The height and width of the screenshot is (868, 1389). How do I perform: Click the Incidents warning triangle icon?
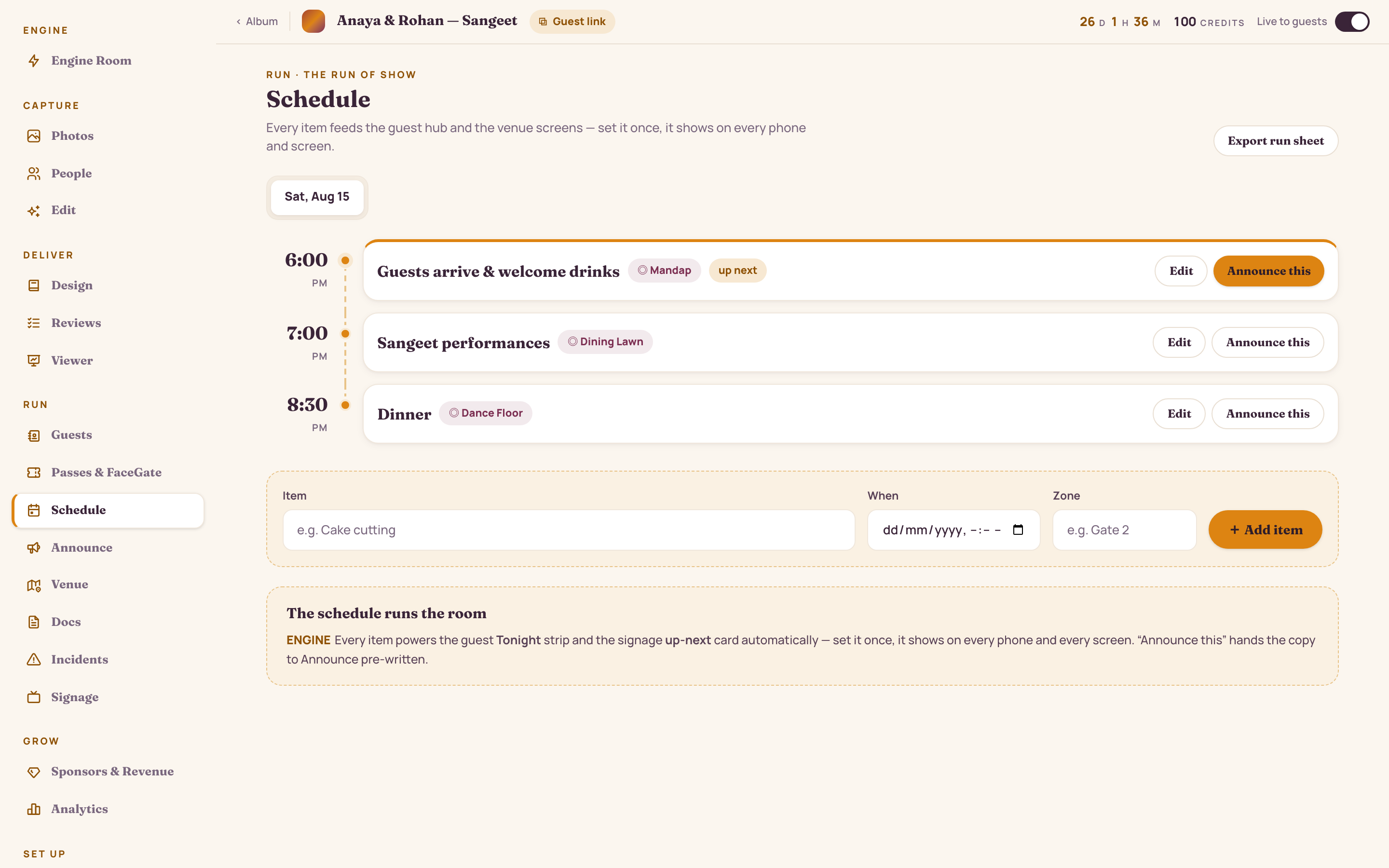34,660
